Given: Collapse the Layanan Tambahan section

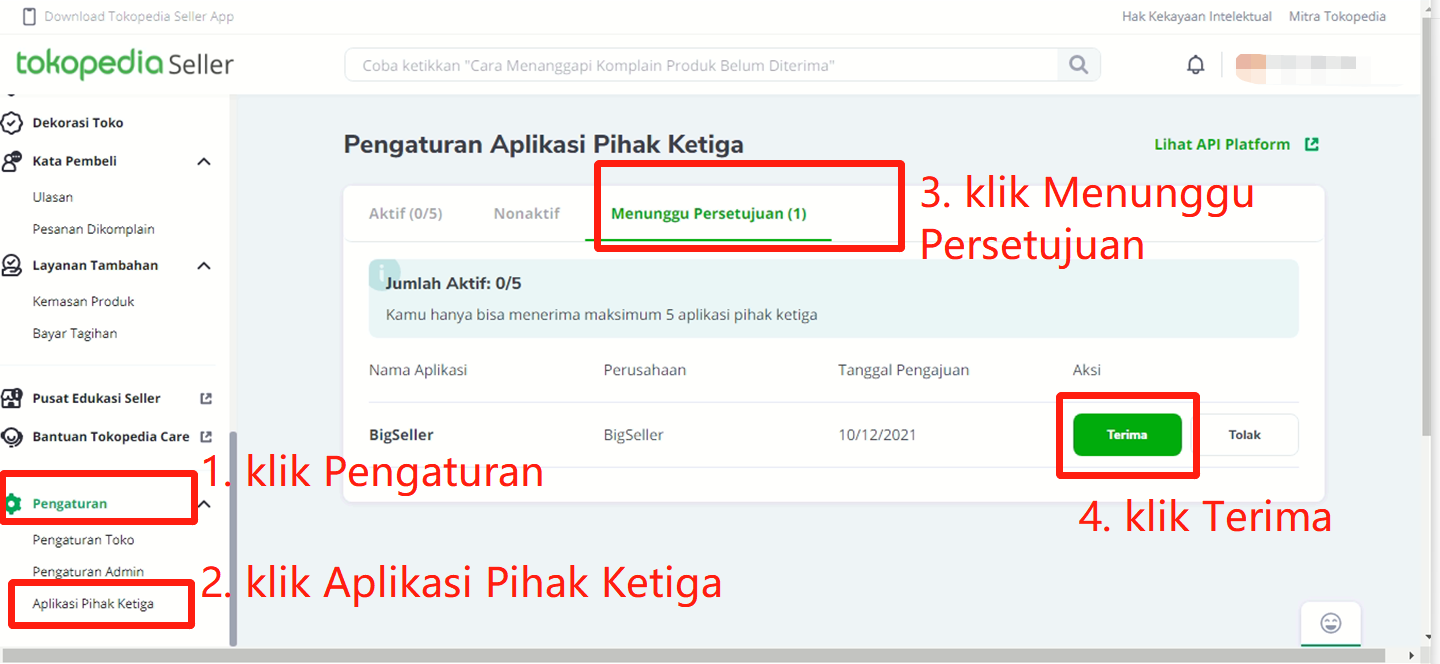Looking at the screenshot, I should coord(204,265).
